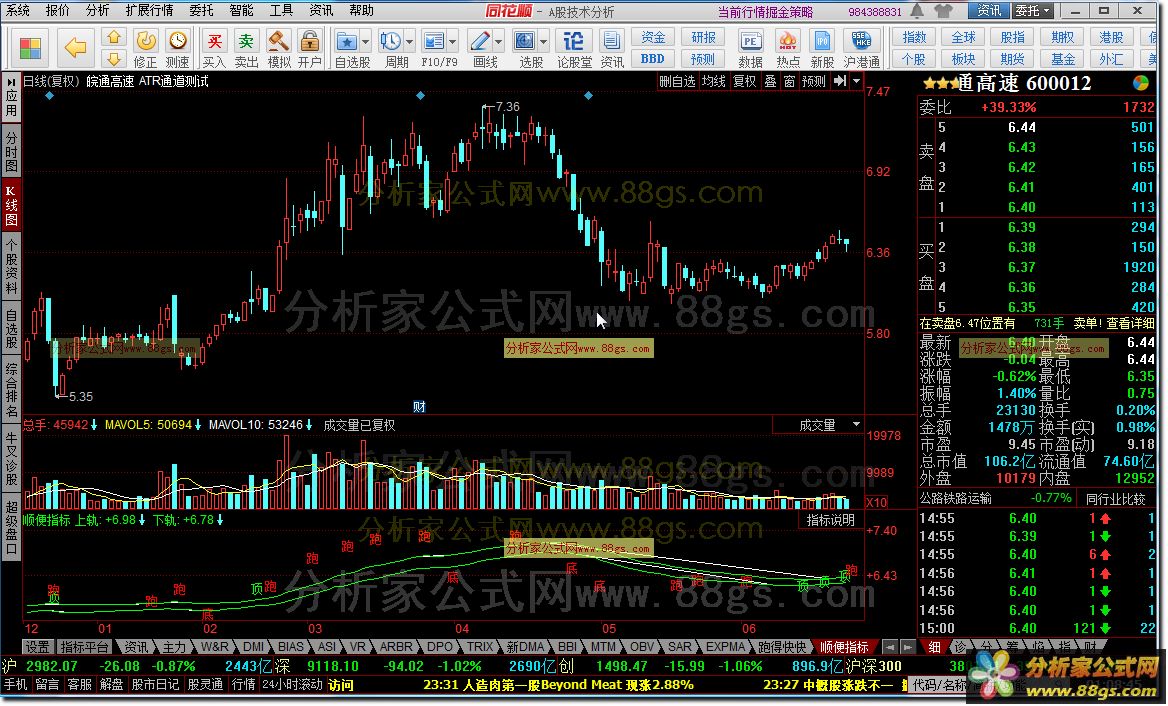Image resolution: width=1168 pixels, height=706 pixels.
Task: Toggle the 窗 window option
Action: tap(789, 81)
